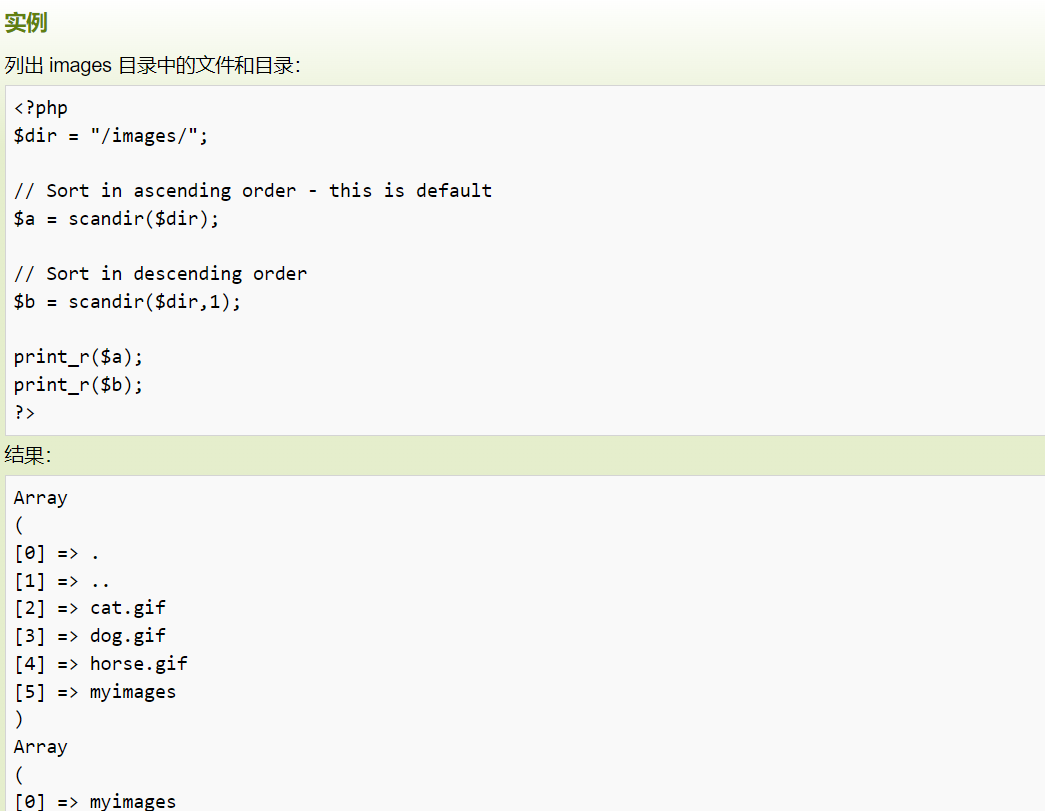
Task: Click the "[2] => cat.gif" output entry
Action: 90,608
